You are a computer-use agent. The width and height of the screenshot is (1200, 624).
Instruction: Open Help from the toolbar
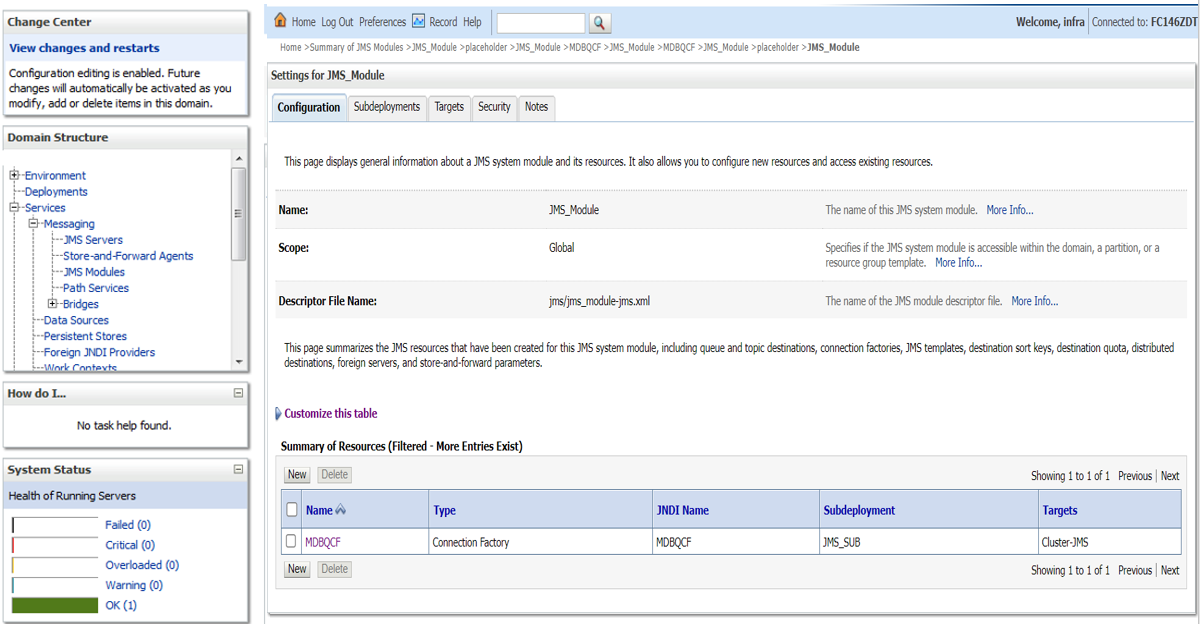pos(472,22)
